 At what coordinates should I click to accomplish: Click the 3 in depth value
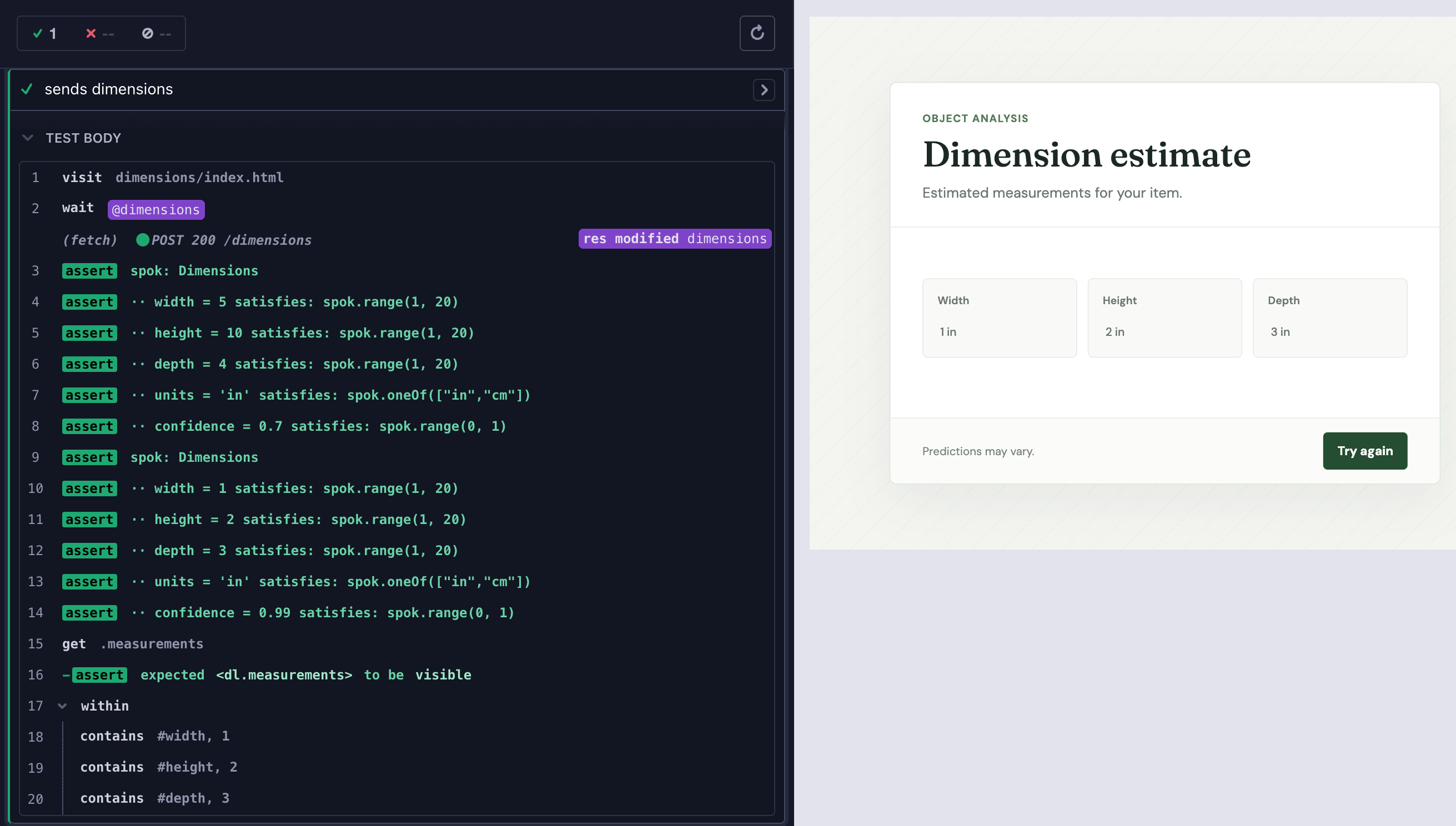coord(1279,332)
